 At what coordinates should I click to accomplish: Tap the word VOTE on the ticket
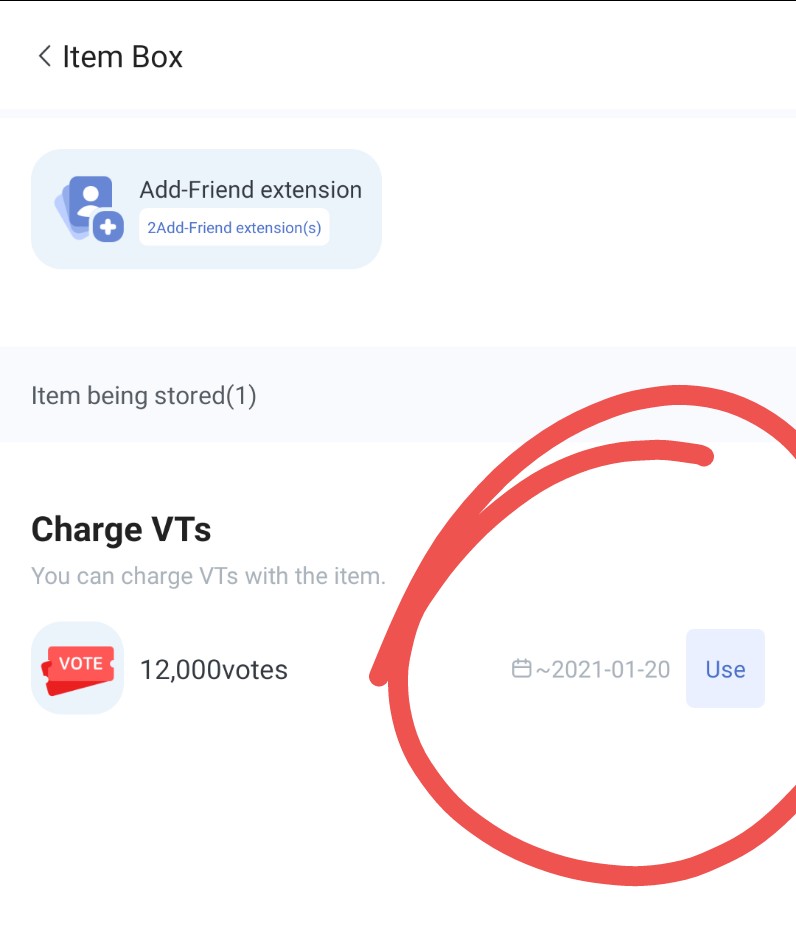[81, 662]
